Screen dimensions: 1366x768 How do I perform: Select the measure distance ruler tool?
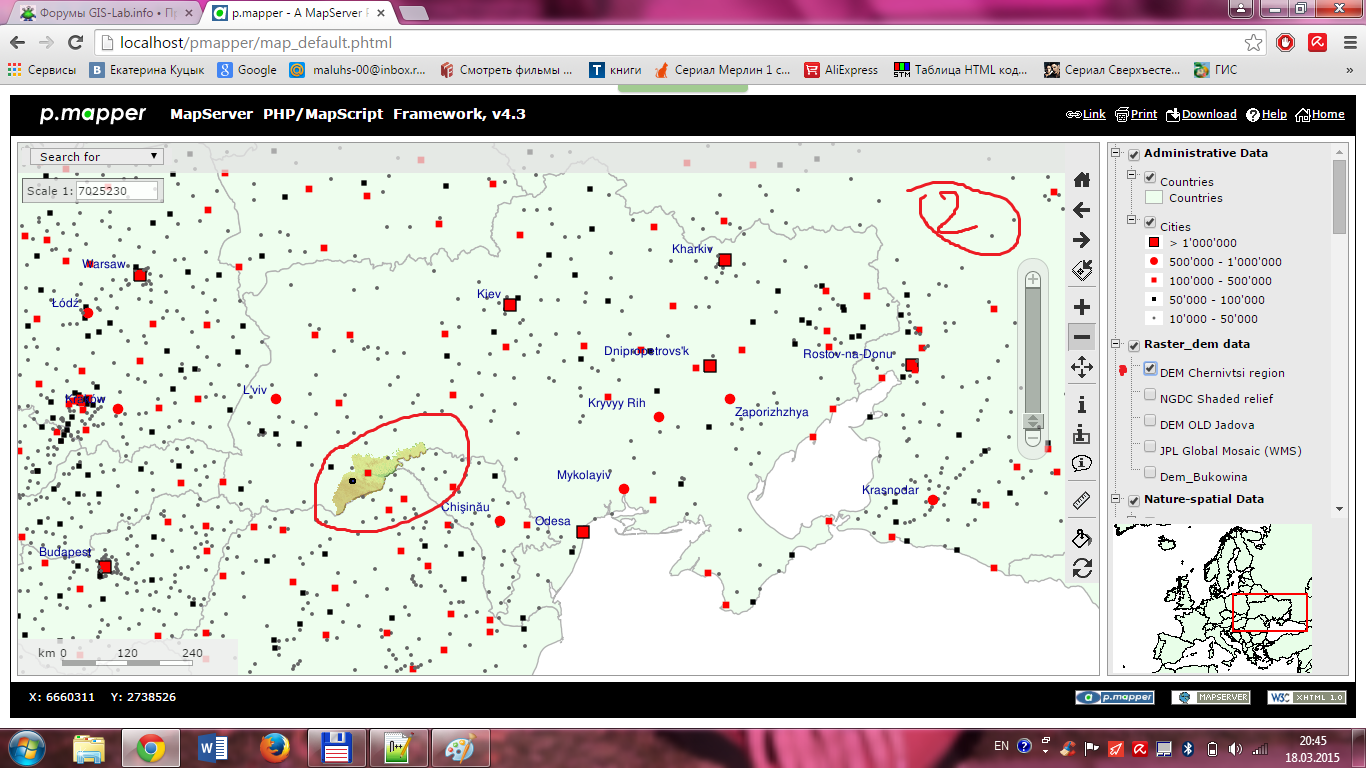[1081, 501]
